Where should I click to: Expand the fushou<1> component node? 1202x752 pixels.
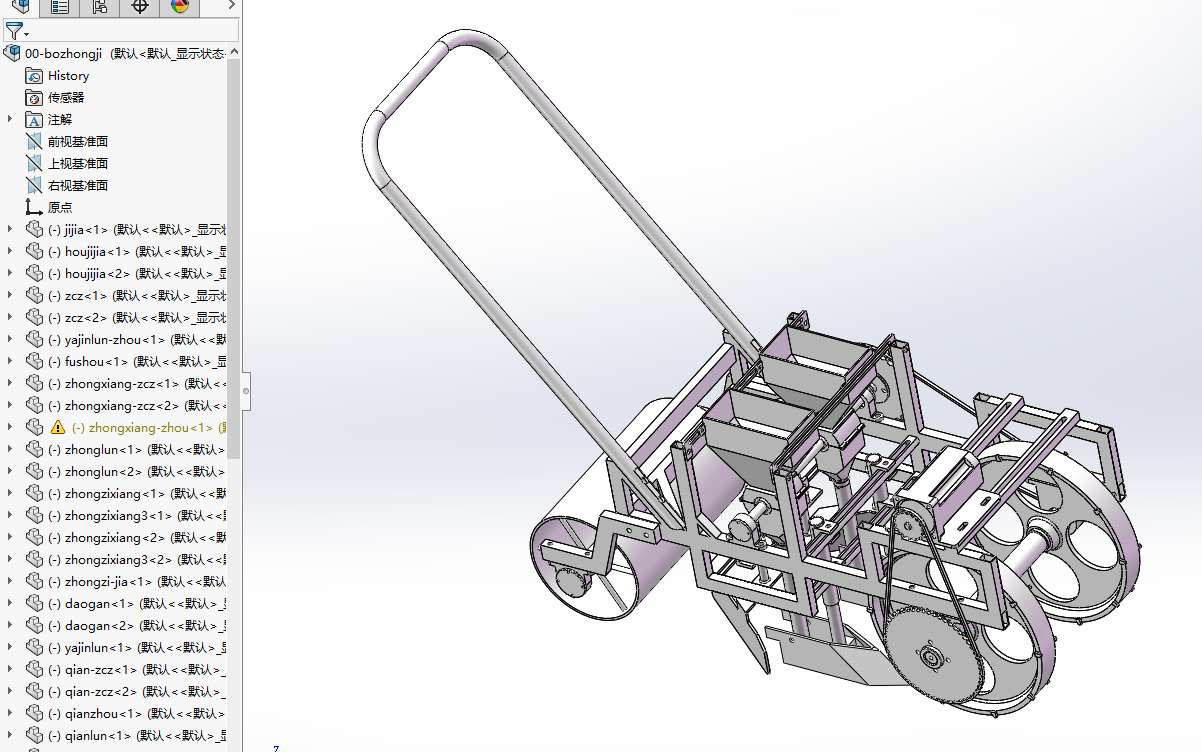(x=10, y=361)
